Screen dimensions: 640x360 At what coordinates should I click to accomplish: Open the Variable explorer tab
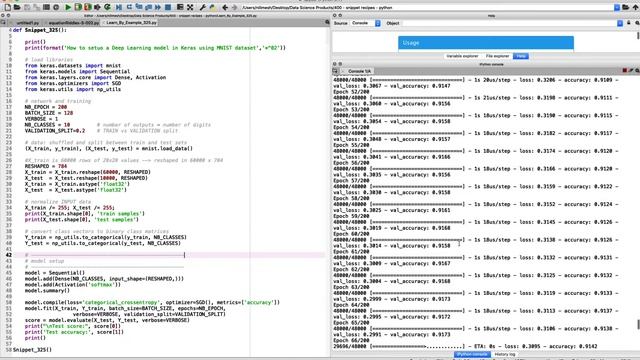pos(462,56)
